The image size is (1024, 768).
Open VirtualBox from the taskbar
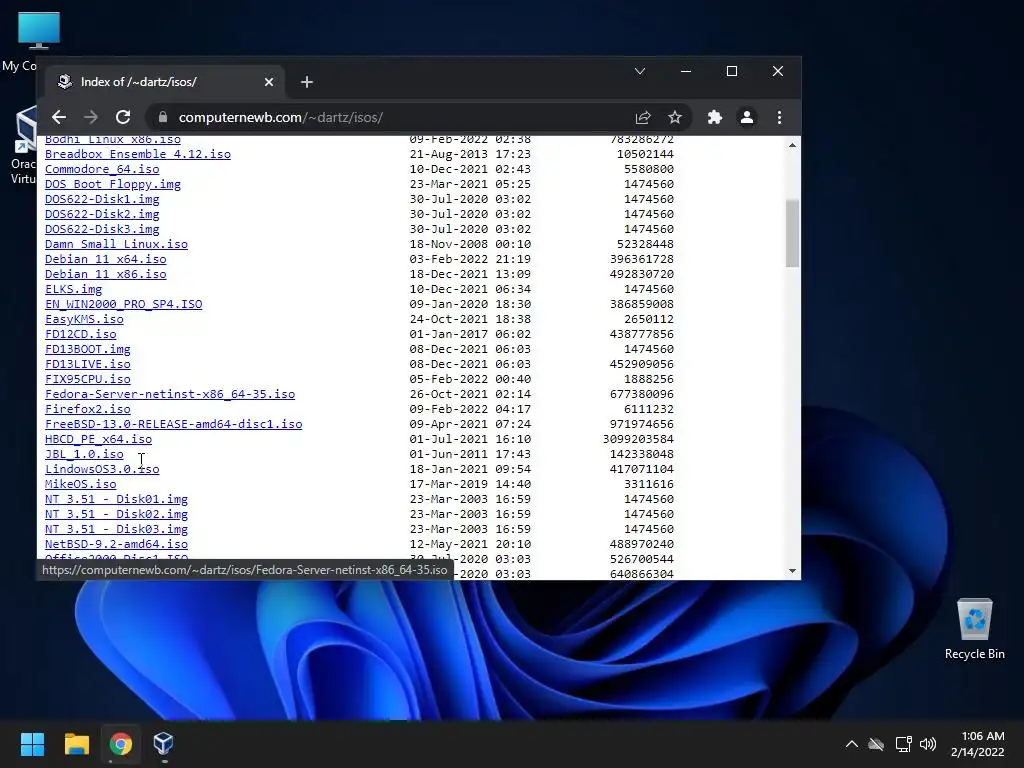click(x=163, y=744)
